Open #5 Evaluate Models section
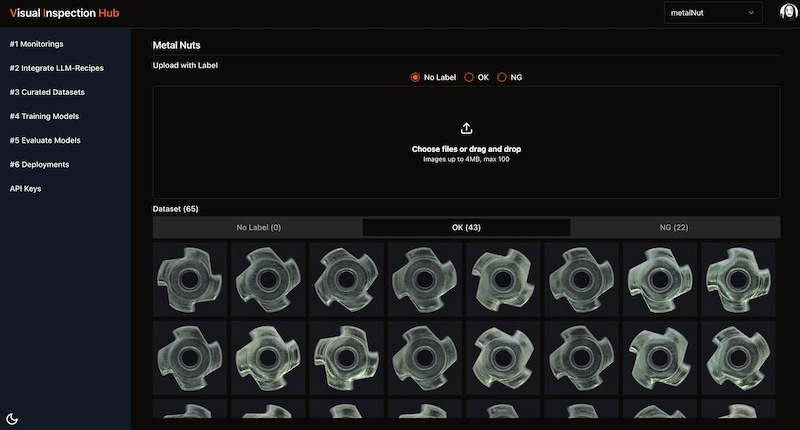The image size is (800, 430). click(x=45, y=140)
